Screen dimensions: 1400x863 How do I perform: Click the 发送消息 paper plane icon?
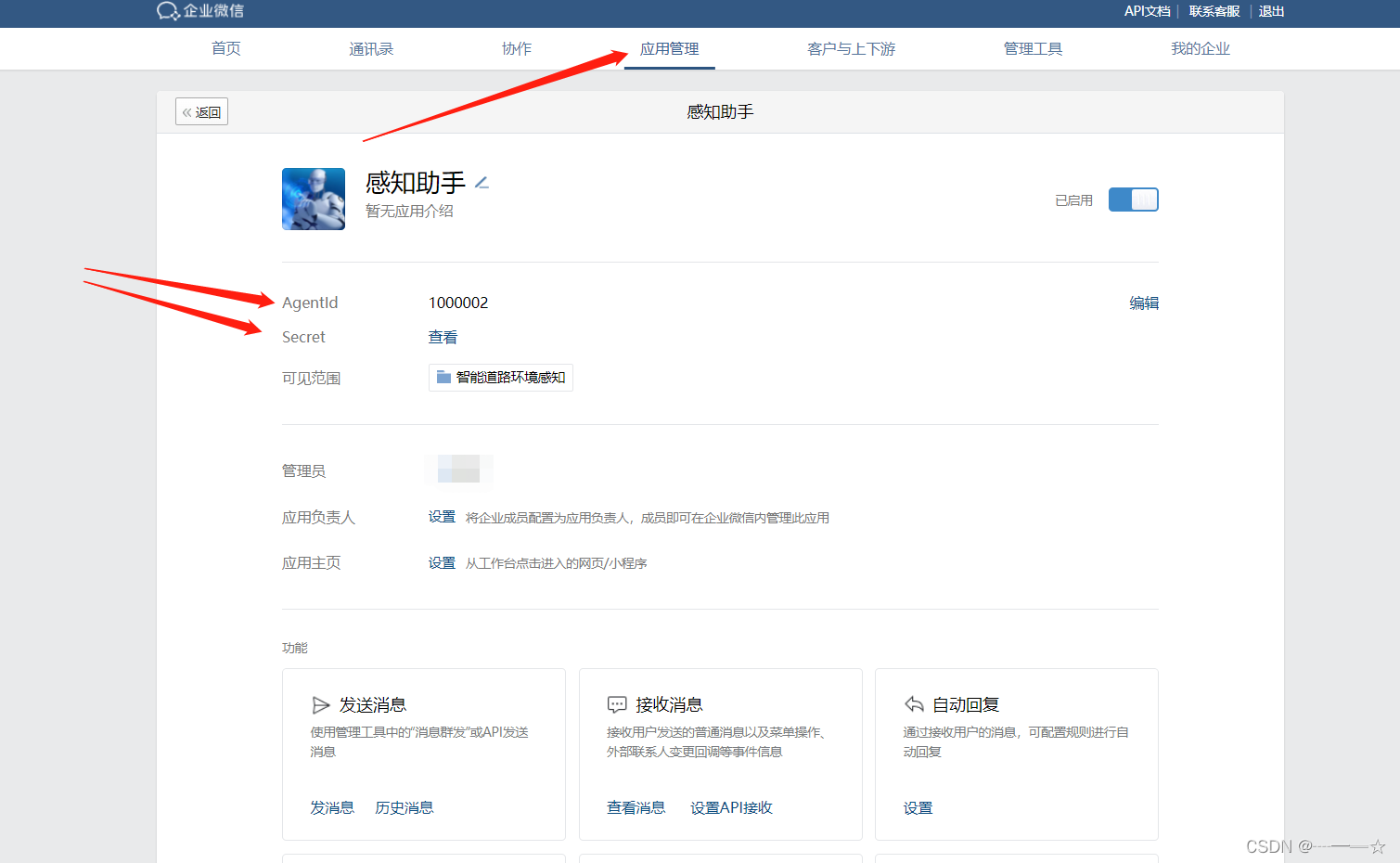321,705
